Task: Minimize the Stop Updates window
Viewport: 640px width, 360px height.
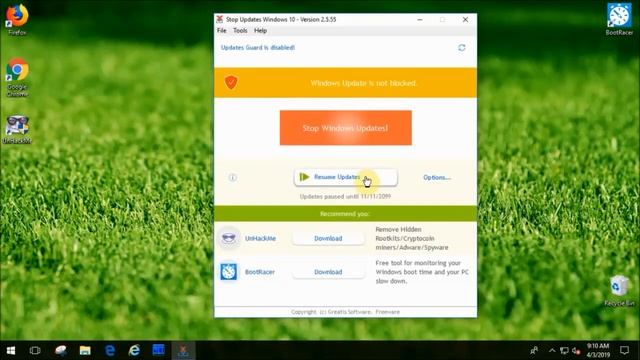Action: click(420, 19)
